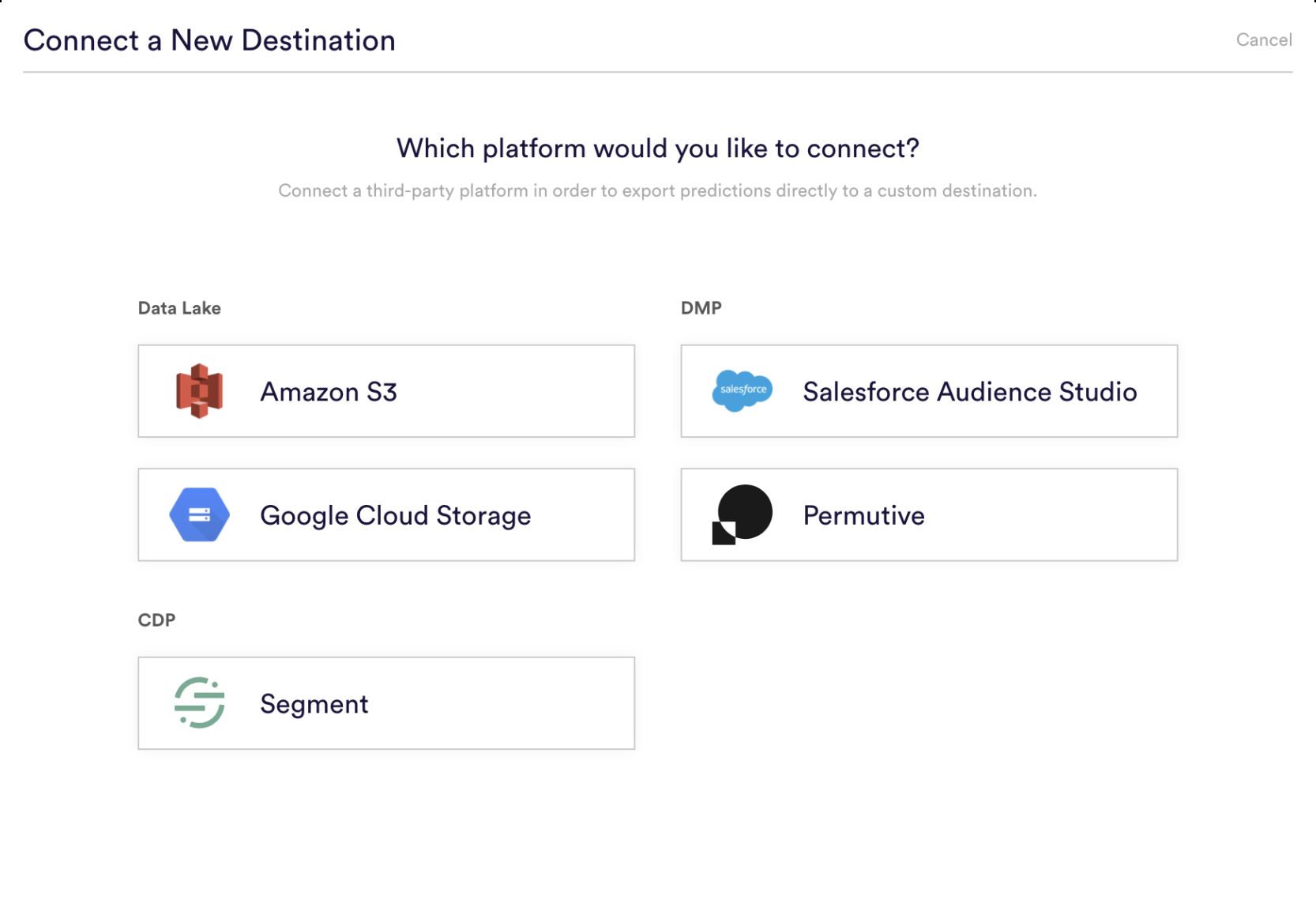Choose the Amazon S3 label
The height and width of the screenshot is (915, 1316).
tap(329, 392)
